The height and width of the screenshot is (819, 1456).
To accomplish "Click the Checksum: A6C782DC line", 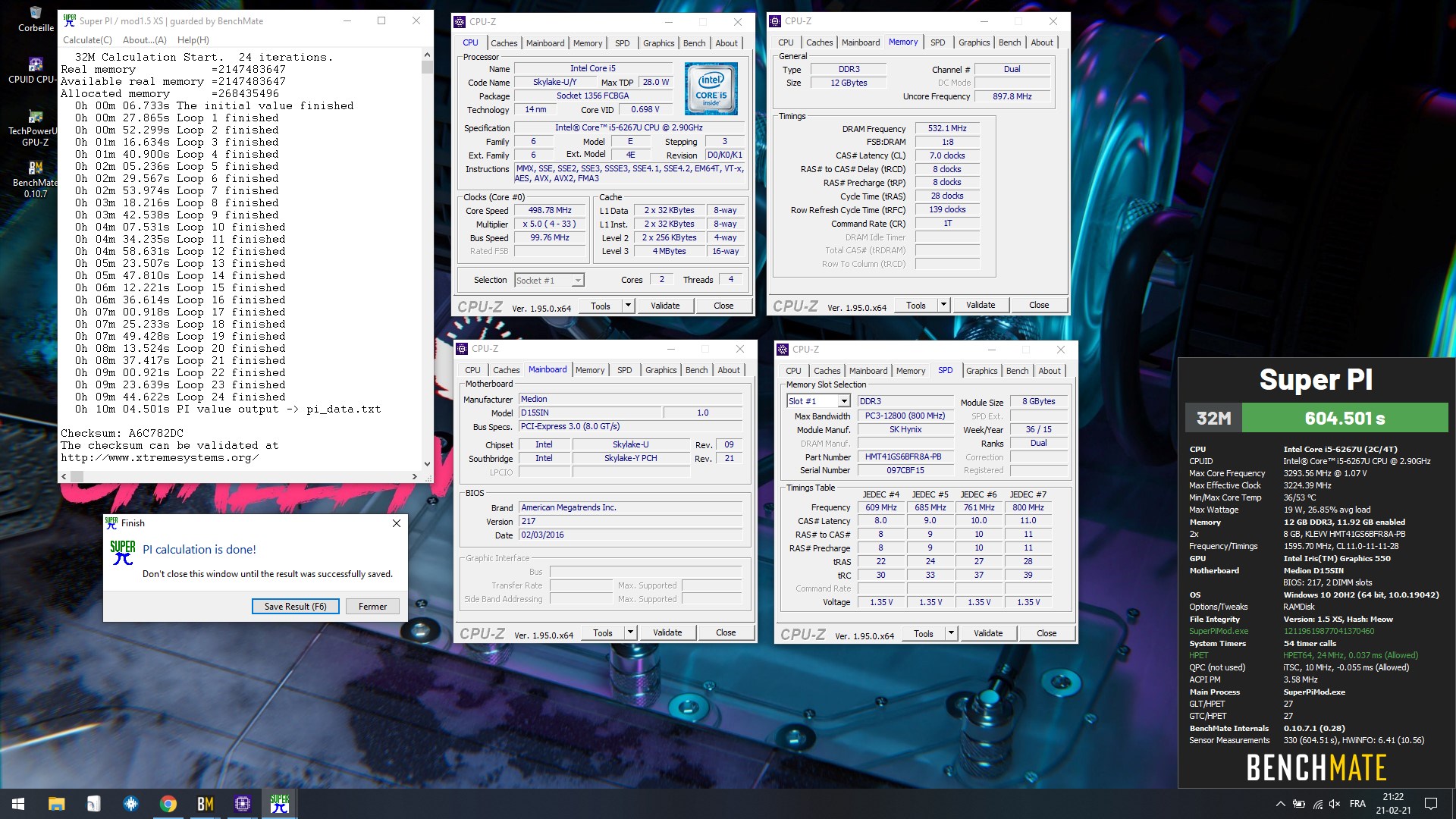I will (x=122, y=433).
